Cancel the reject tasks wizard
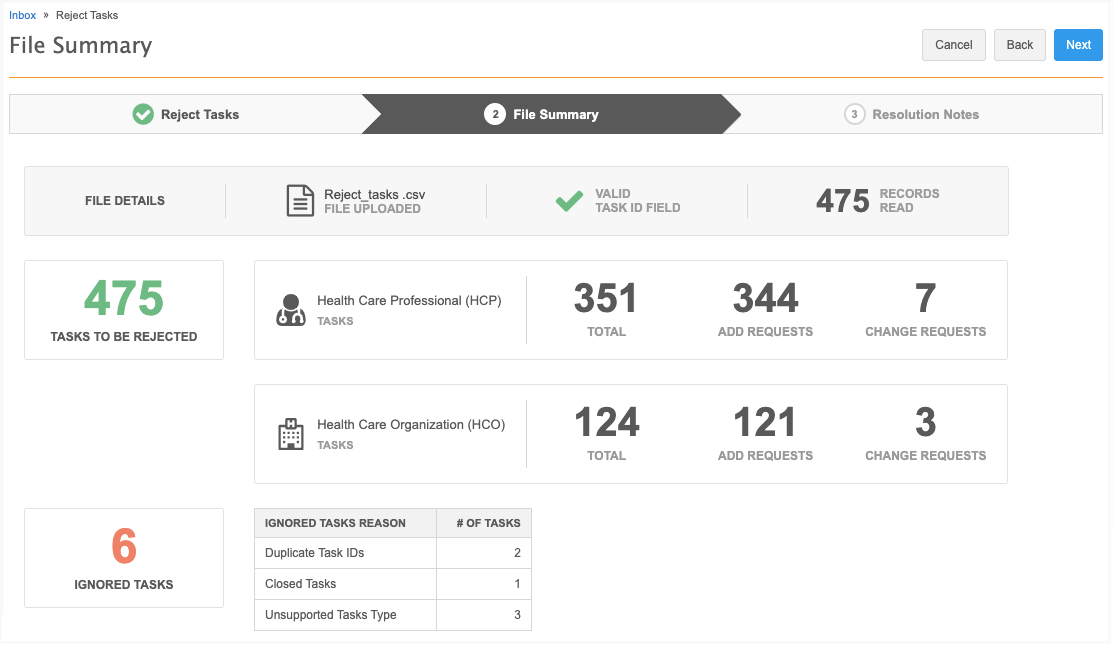This screenshot has width=1113, height=645. tap(953, 45)
